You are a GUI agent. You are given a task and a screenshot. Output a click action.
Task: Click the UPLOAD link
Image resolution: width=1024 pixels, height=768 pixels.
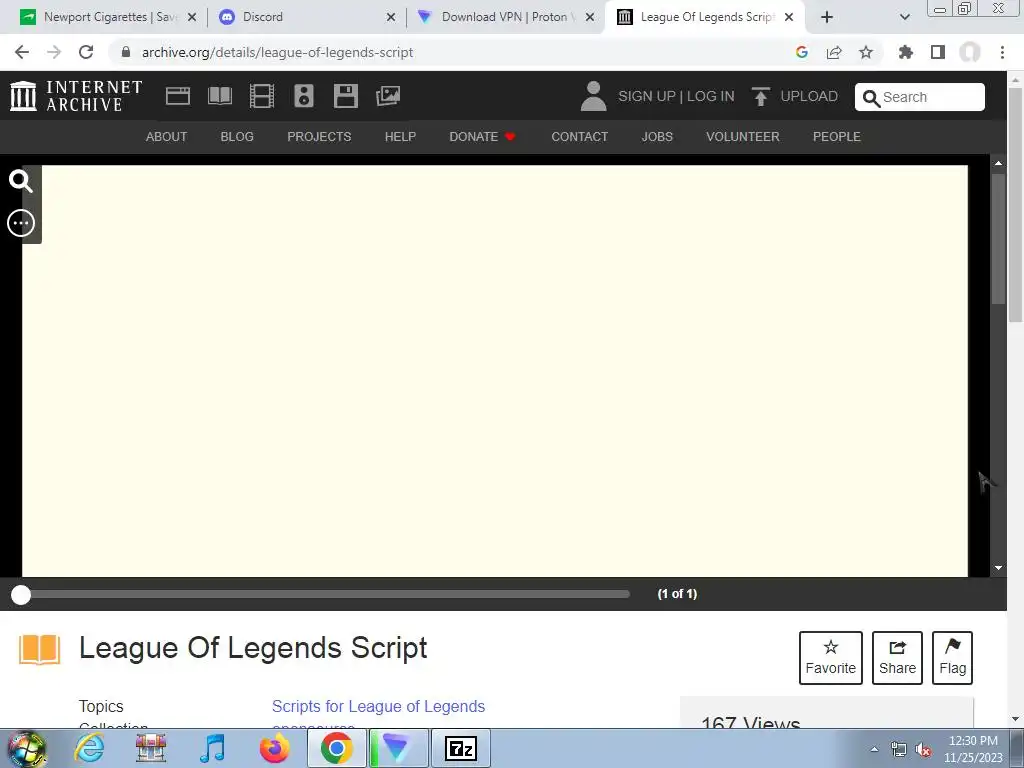click(x=809, y=96)
